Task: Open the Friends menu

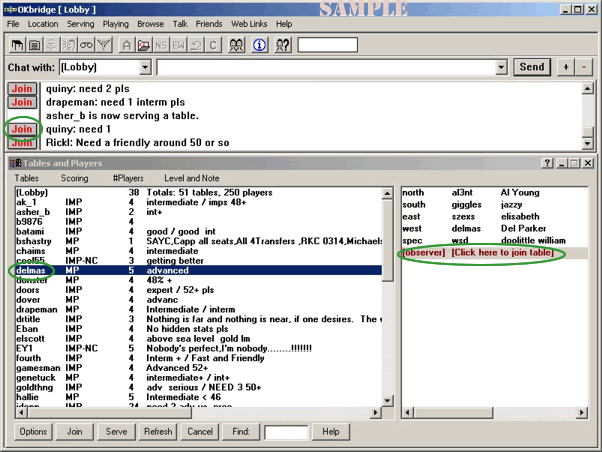Action: click(209, 24)
